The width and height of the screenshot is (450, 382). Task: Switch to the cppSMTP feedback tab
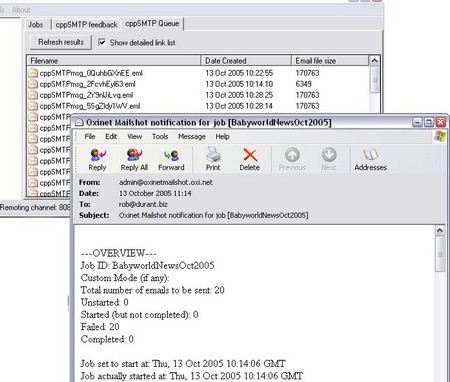(86, 25)
